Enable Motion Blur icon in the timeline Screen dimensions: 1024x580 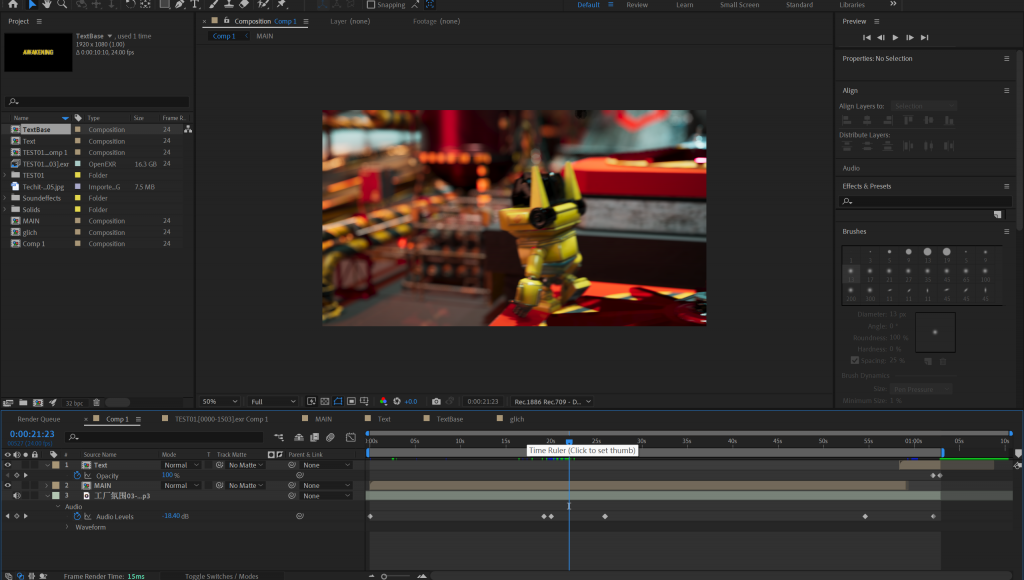(330, 437)
